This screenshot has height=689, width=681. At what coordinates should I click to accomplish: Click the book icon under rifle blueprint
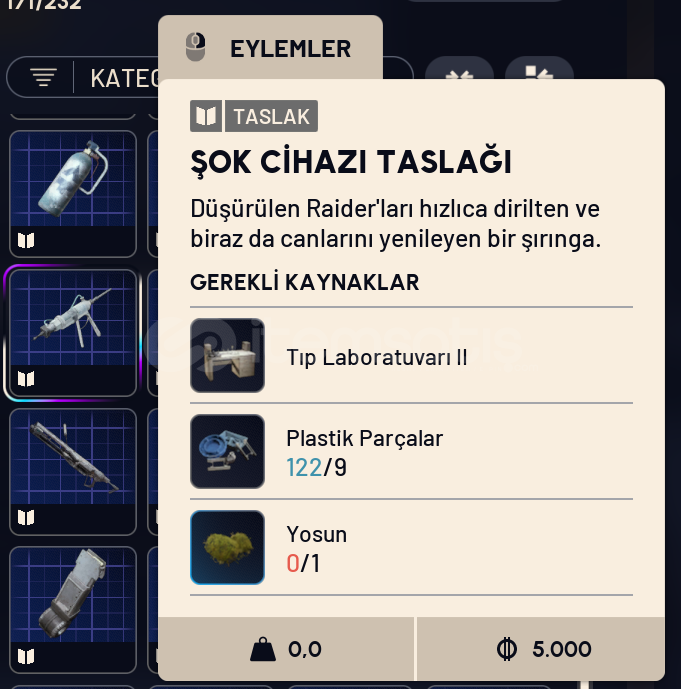[26, 518]
